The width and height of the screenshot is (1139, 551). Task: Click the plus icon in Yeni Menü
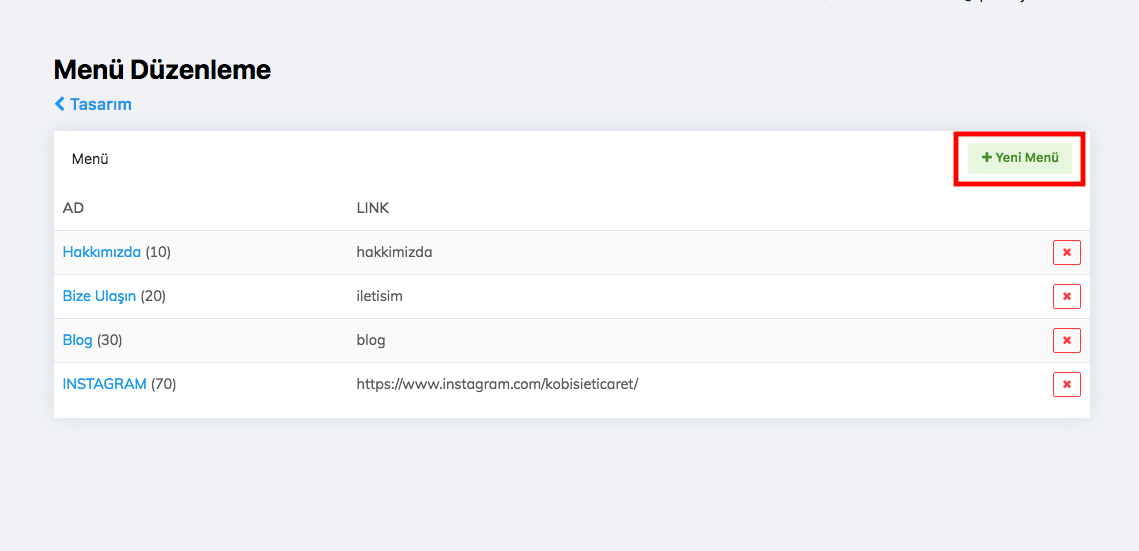coord(986,158)
